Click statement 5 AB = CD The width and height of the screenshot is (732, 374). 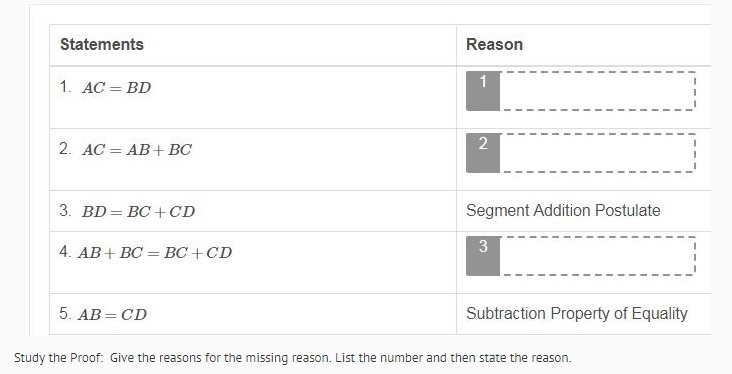(112, 315)
